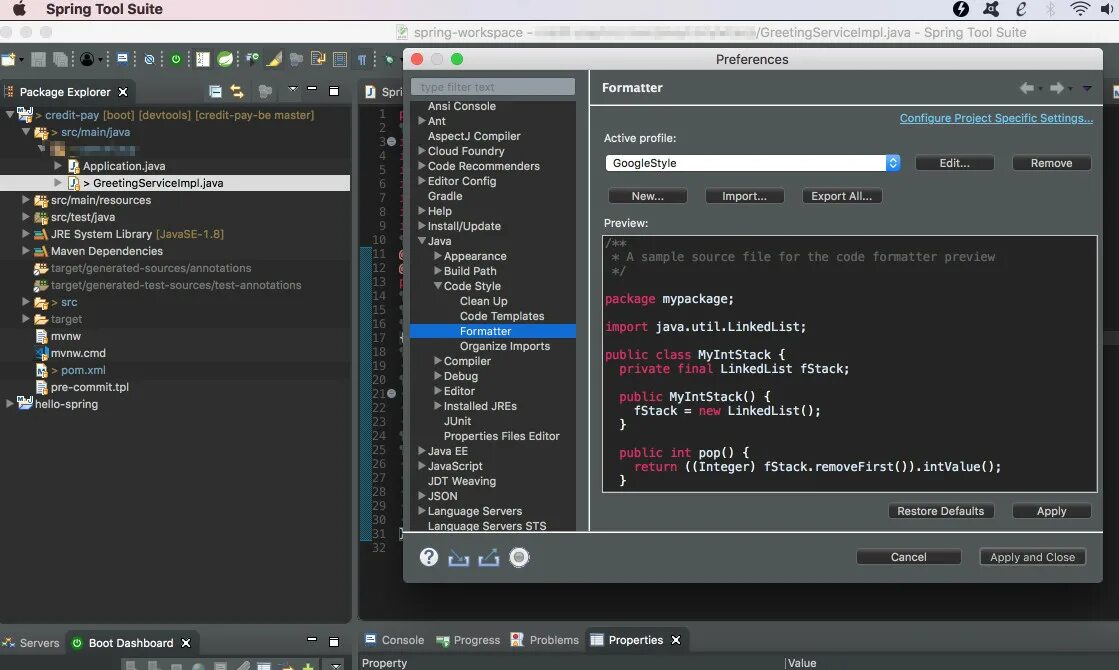1119x670 pixels.
Task: Expand the Java EE preferences node
Action: pyautogui.click(x=422, y=451)
